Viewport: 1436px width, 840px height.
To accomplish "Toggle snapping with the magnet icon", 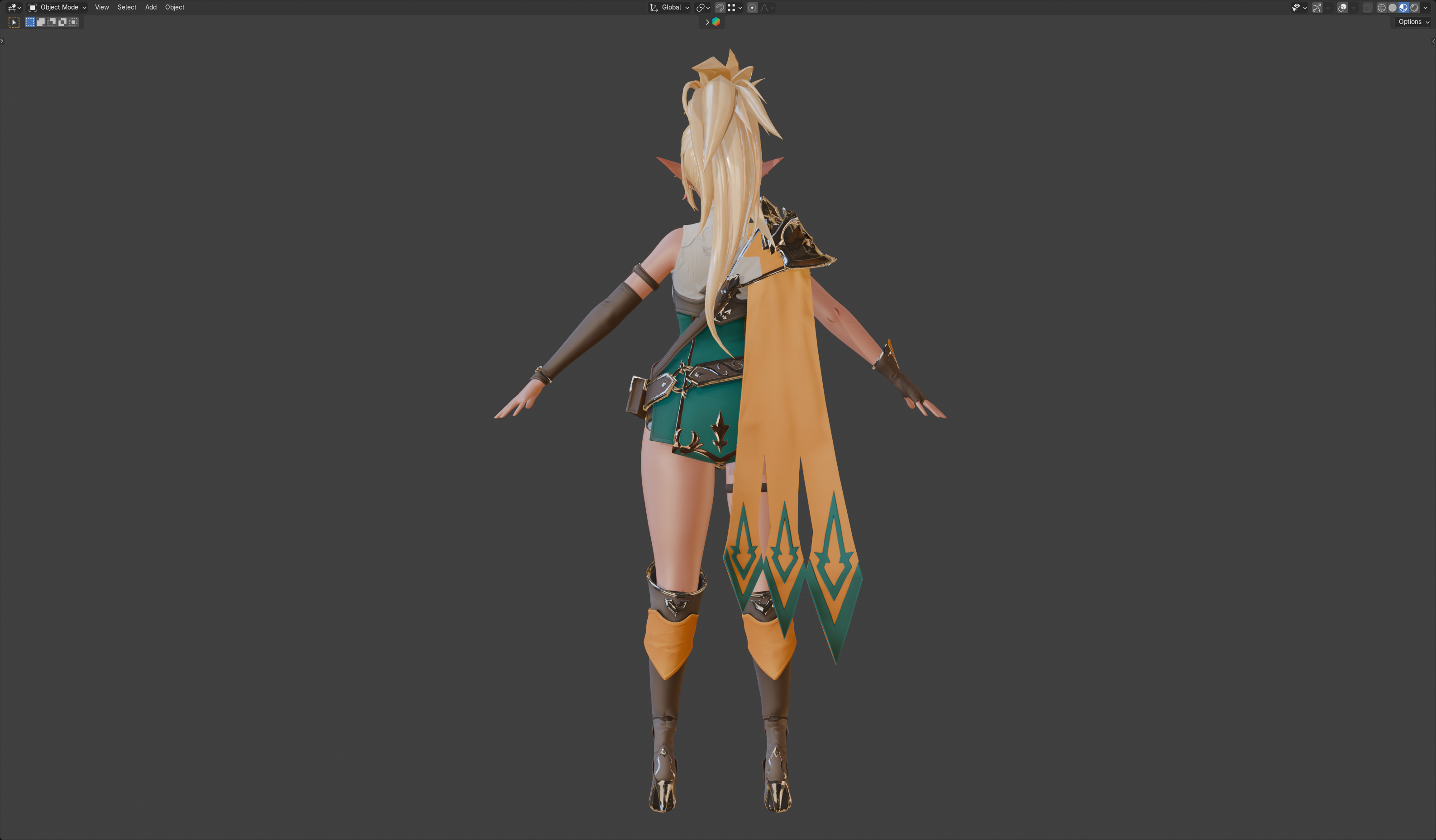I will click(x=720, y=7).
